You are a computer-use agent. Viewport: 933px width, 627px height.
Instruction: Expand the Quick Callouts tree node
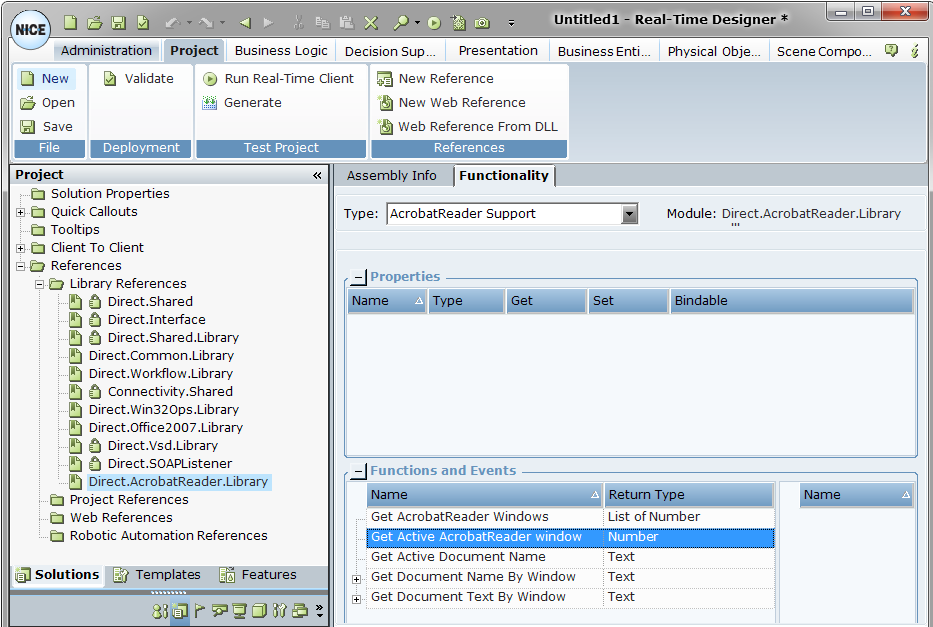pyautogui.click(x=21, y=212)
